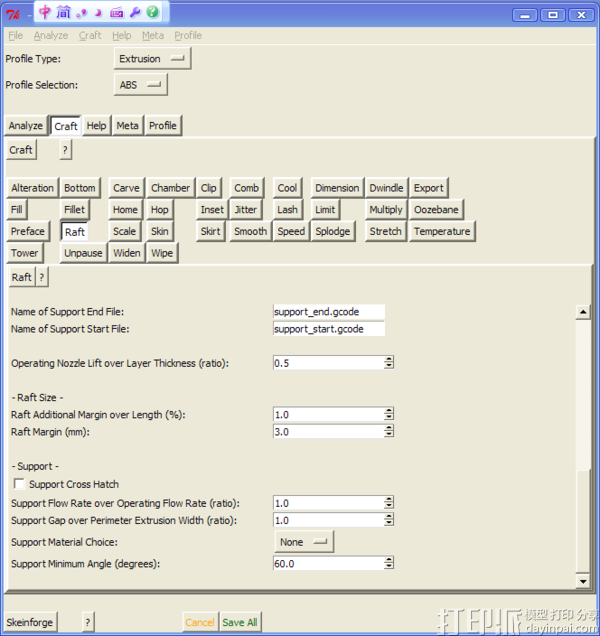Open the Profile Type Extrusion dropdown
This screenshot has width=600, height=636.
pos(153,59)
